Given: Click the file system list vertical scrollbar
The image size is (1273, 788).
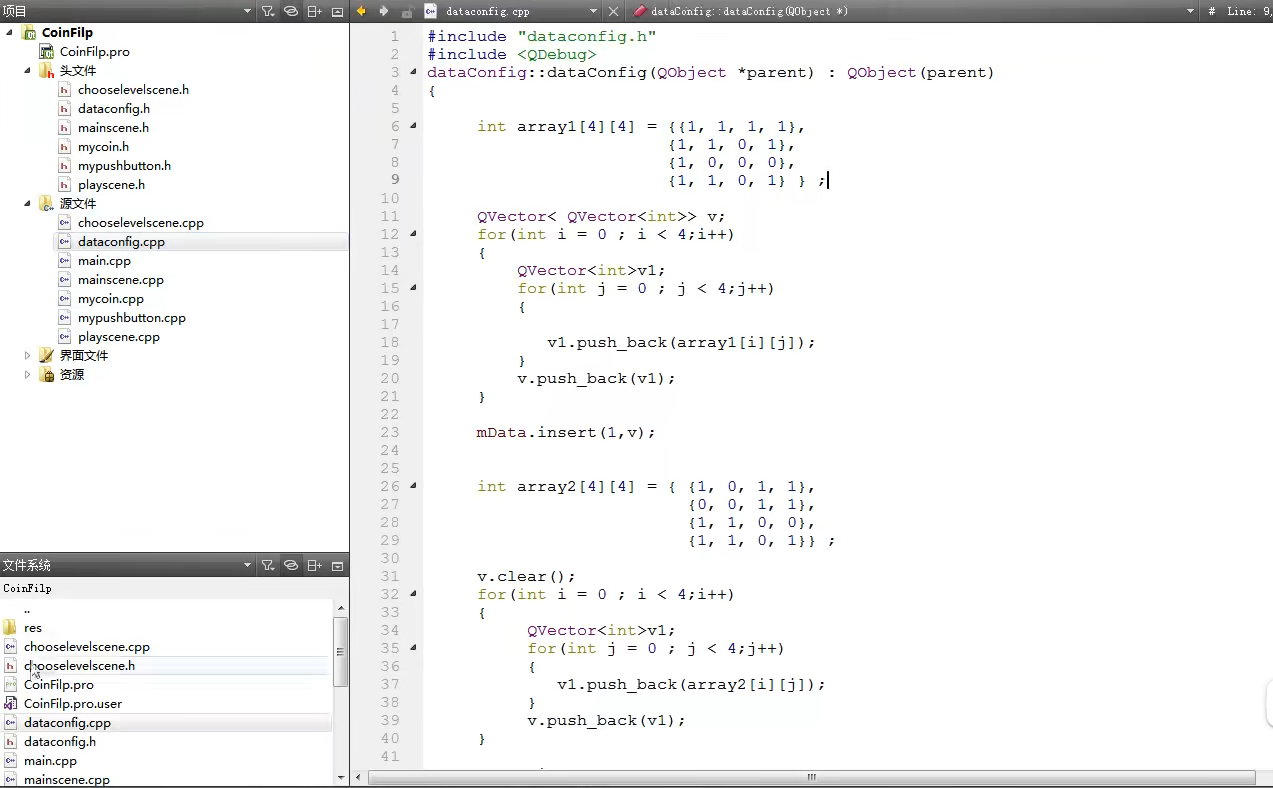Looking at the screenshot, I should (341, 651).
